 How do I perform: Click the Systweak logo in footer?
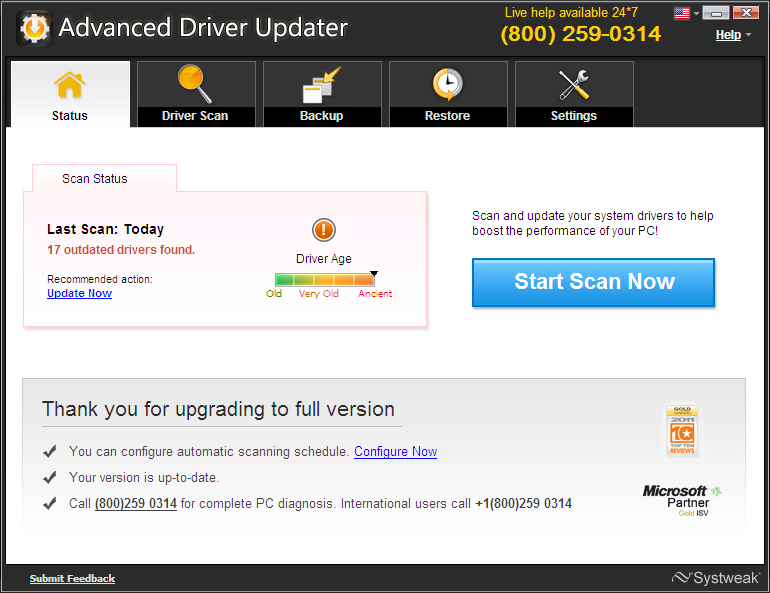715,578
